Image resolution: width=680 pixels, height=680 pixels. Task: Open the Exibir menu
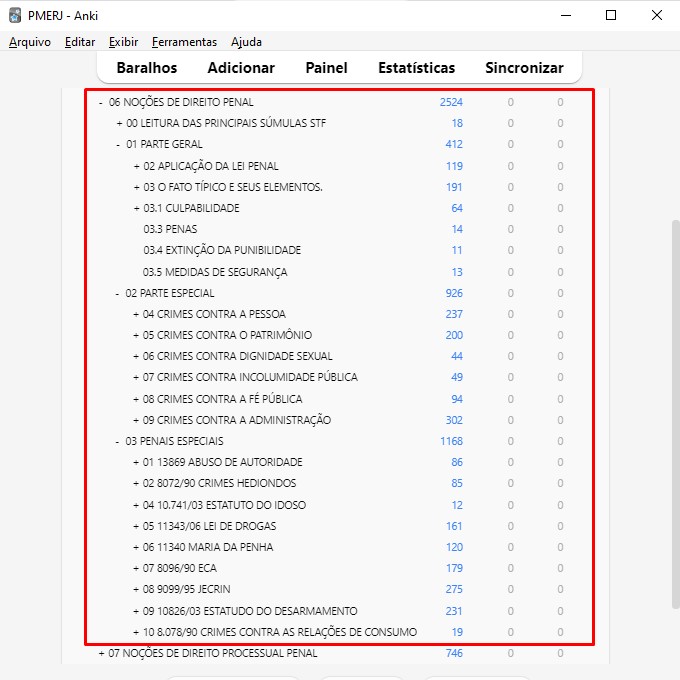click(123, 42)
